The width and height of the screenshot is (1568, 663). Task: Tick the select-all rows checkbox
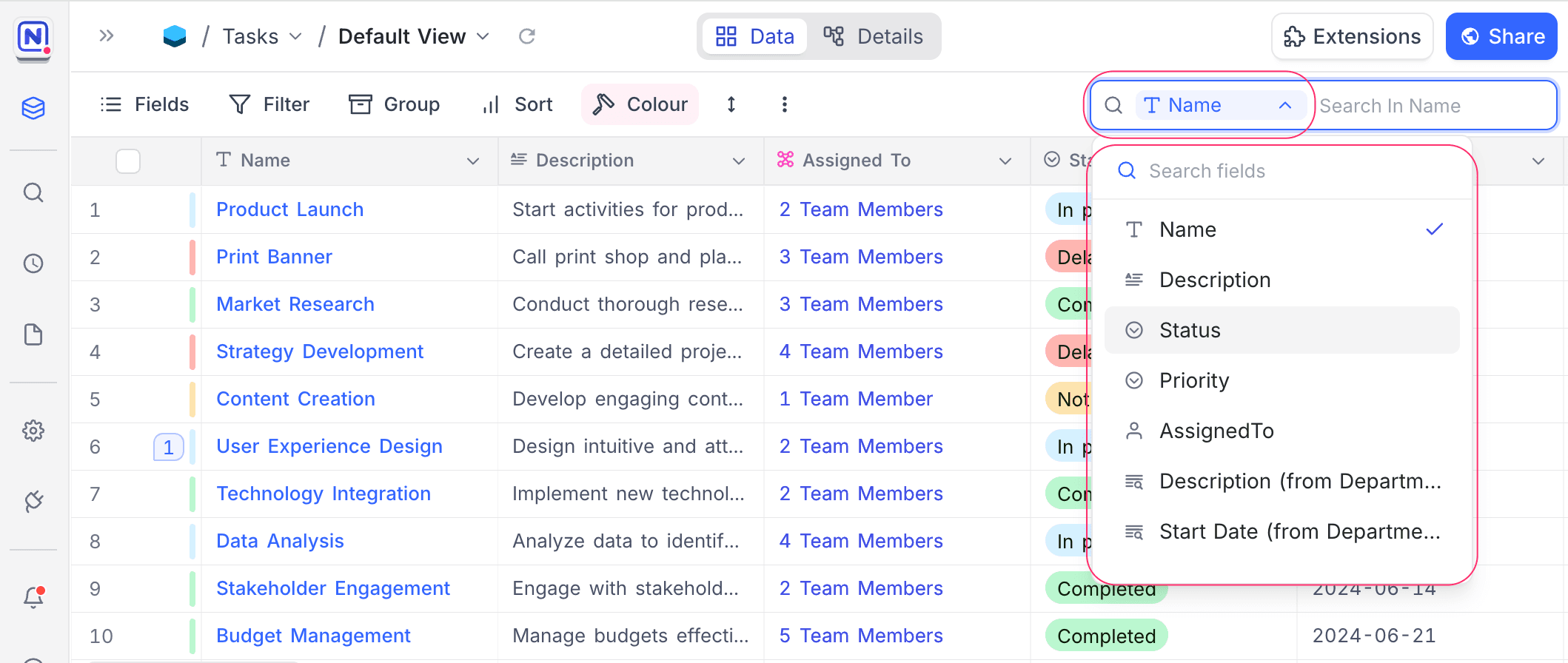pyautogui.click(x=128, y=161)
